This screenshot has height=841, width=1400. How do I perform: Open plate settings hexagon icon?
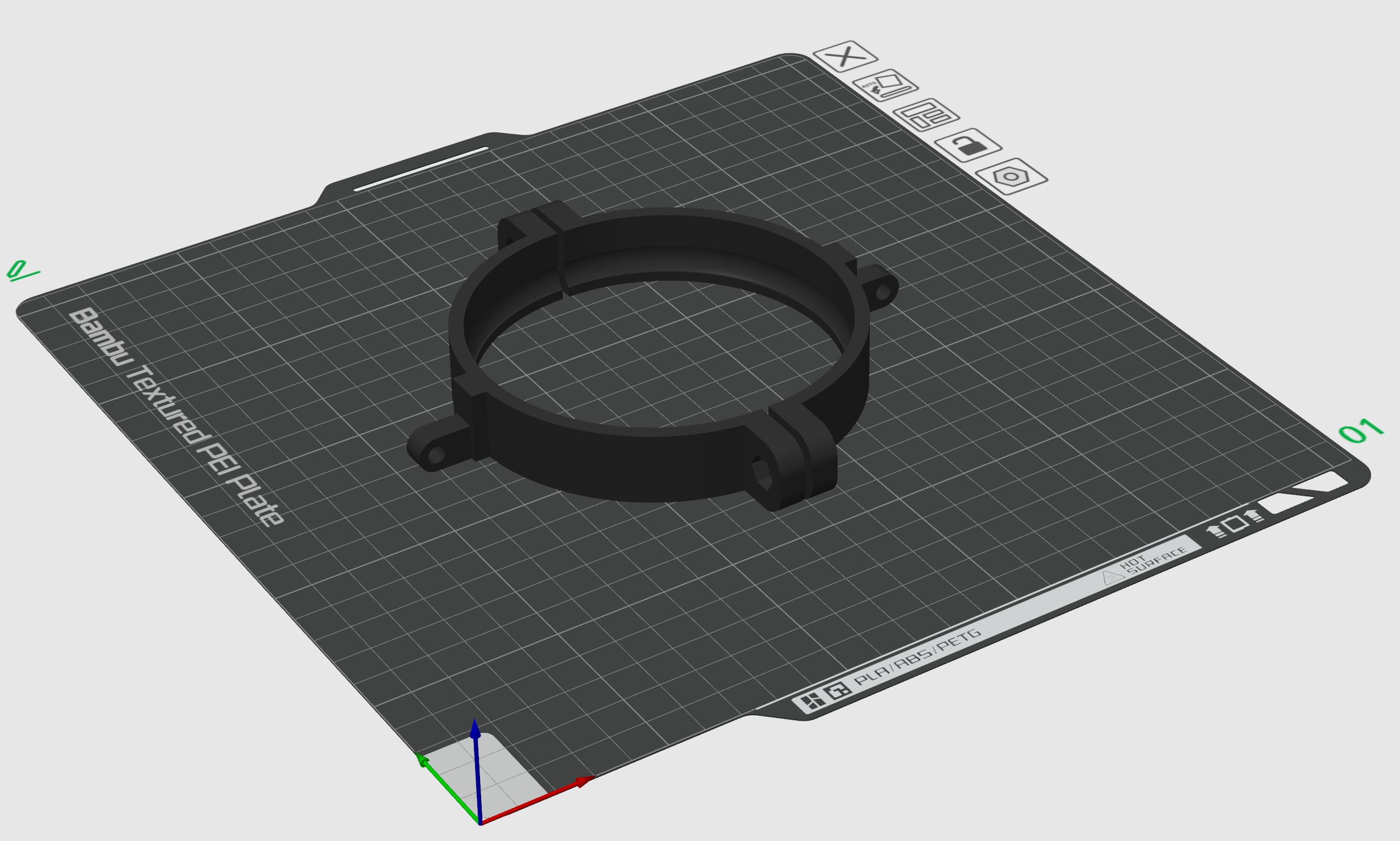click(1012, 176)
